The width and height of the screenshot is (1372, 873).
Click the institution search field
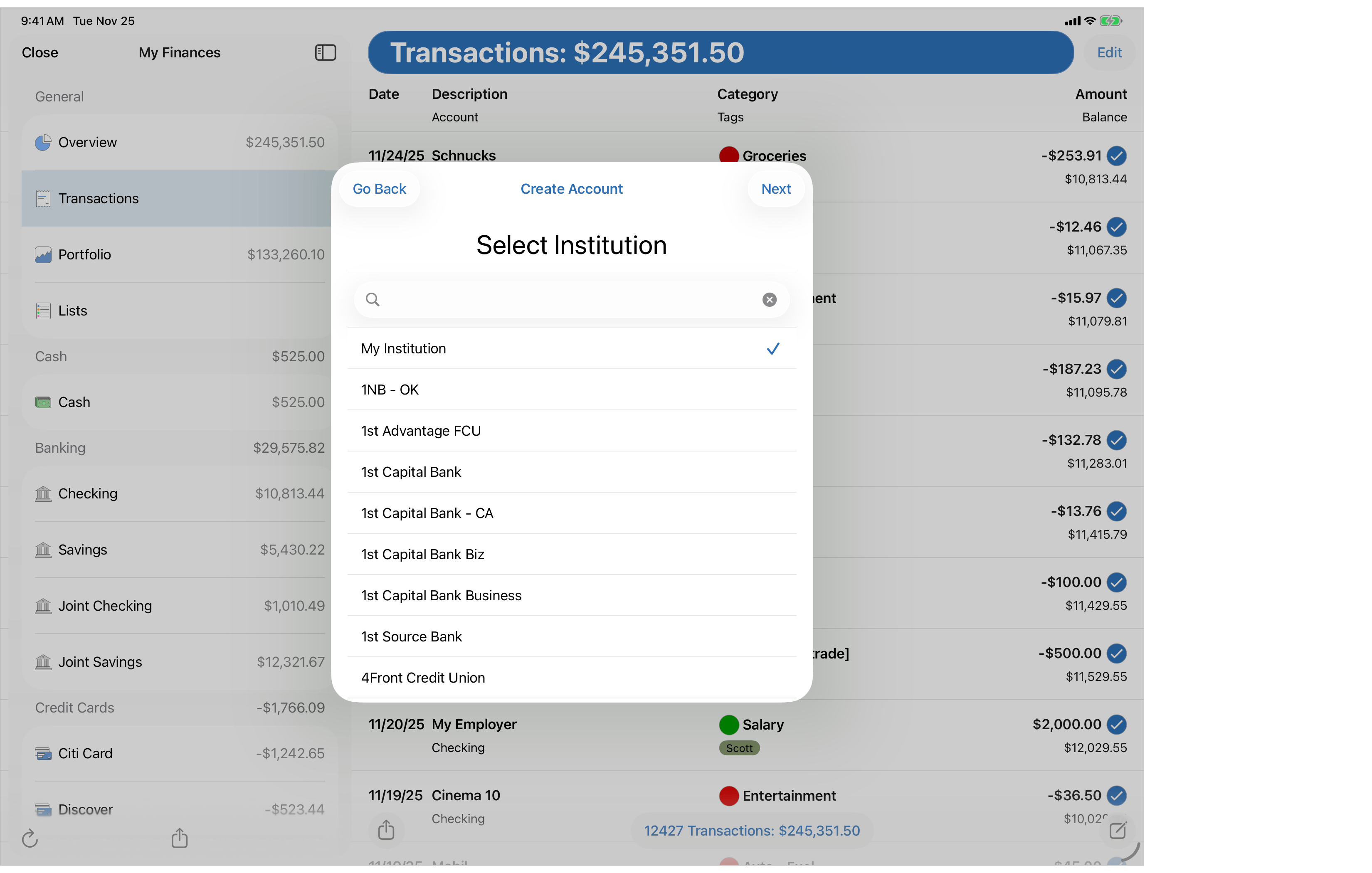click(570, 300)
